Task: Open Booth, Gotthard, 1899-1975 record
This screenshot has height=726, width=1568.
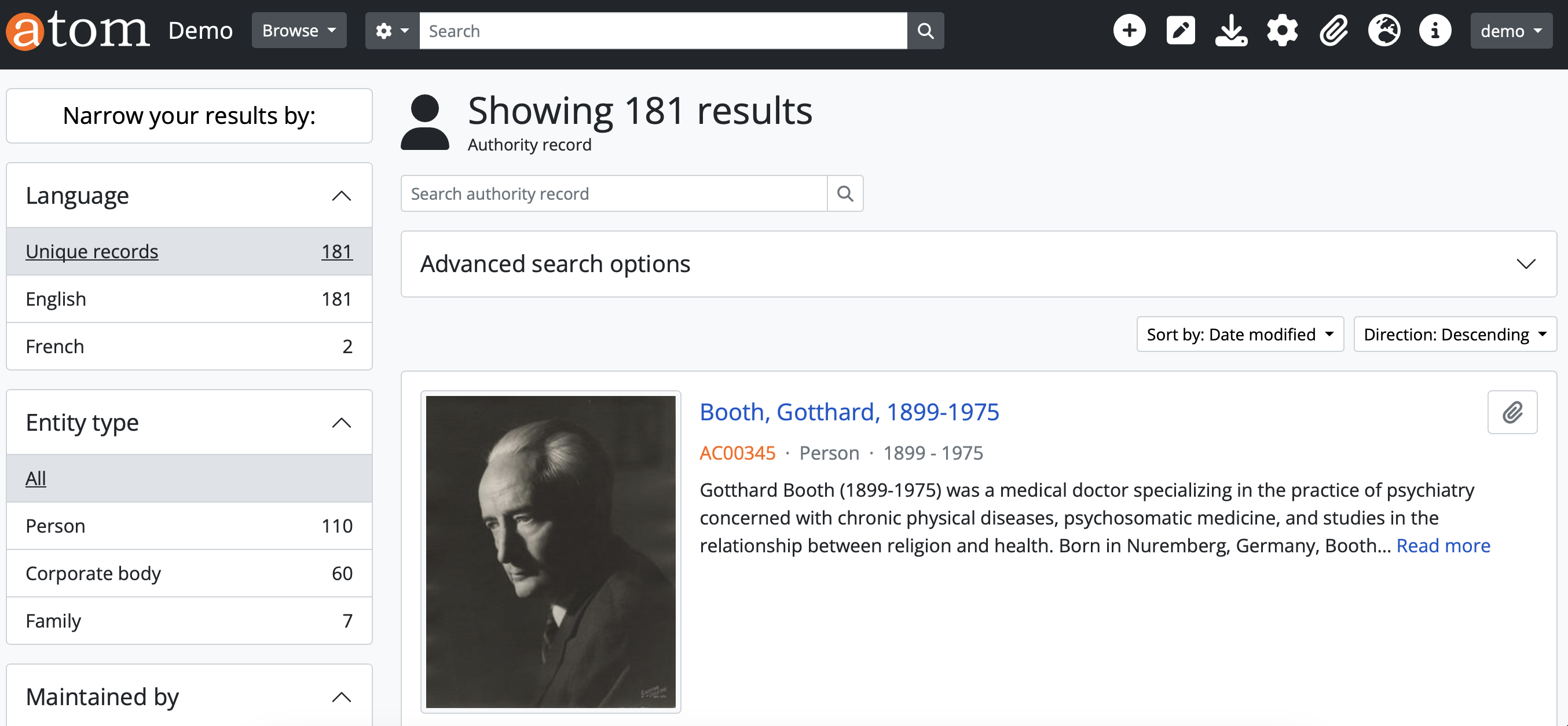Action: [x=849, y=412]
